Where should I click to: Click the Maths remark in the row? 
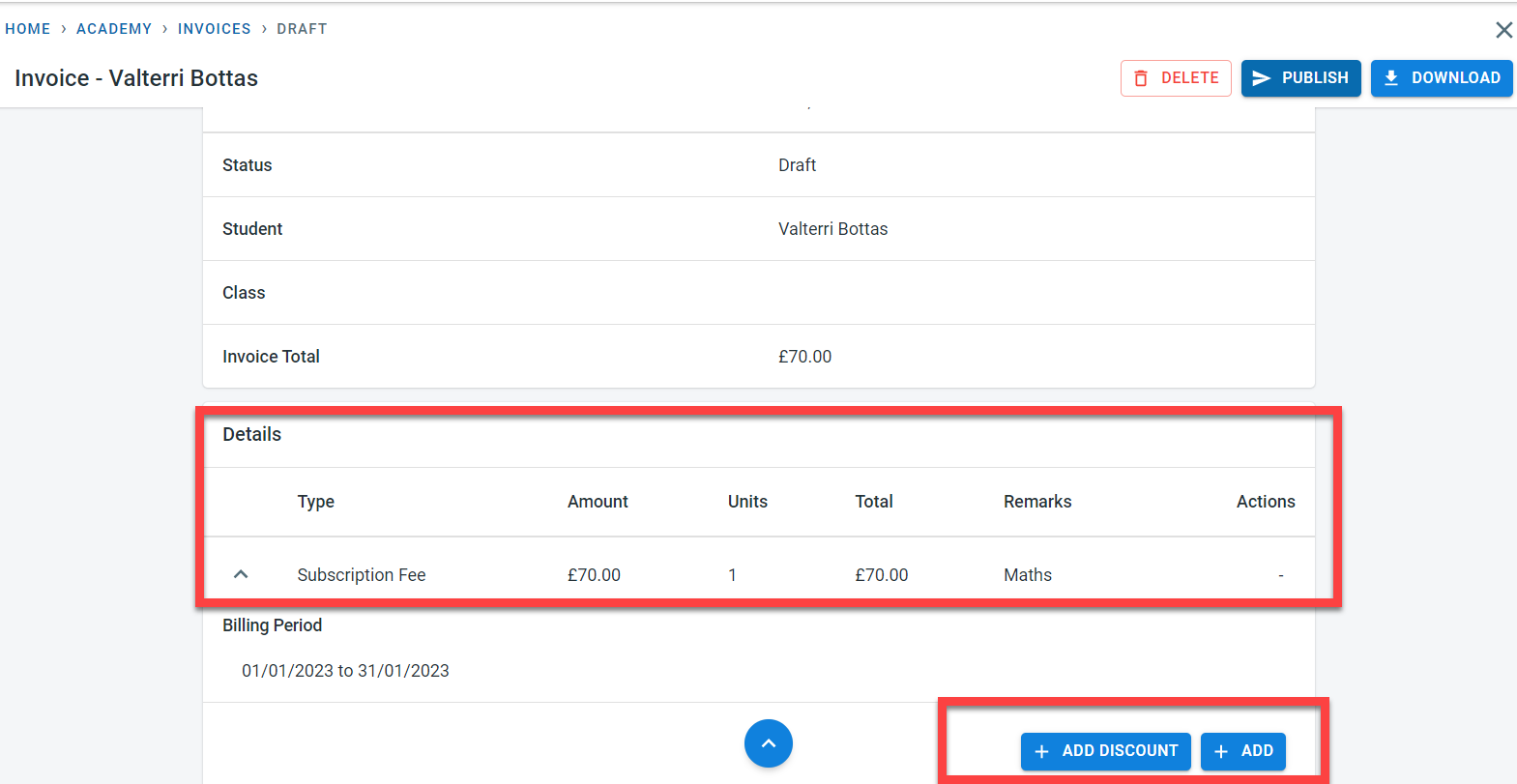tap(1027, 575)
